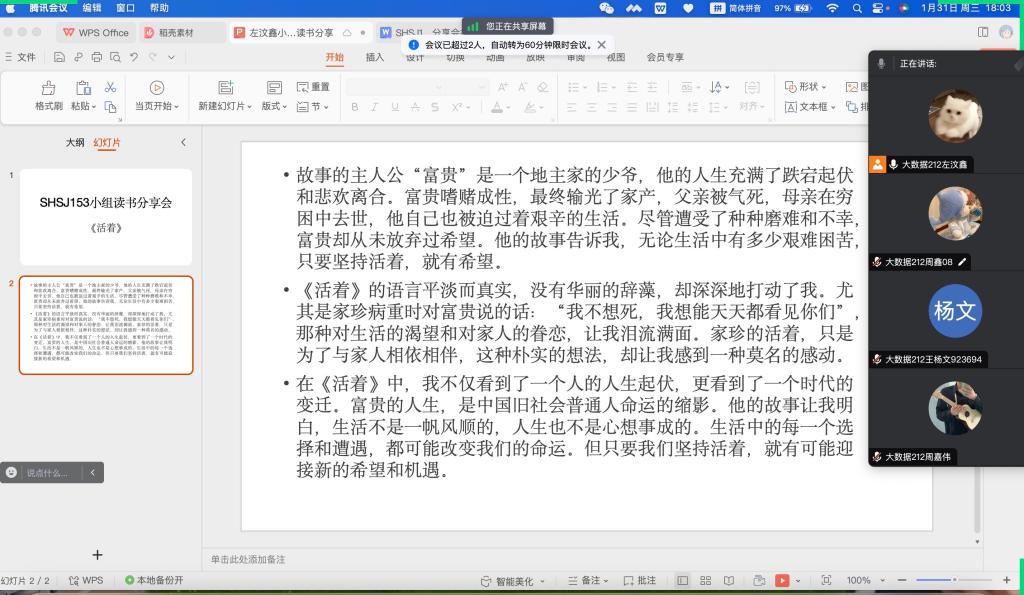Expand the 版式 layout dropdown

click(x=274, y=106)
